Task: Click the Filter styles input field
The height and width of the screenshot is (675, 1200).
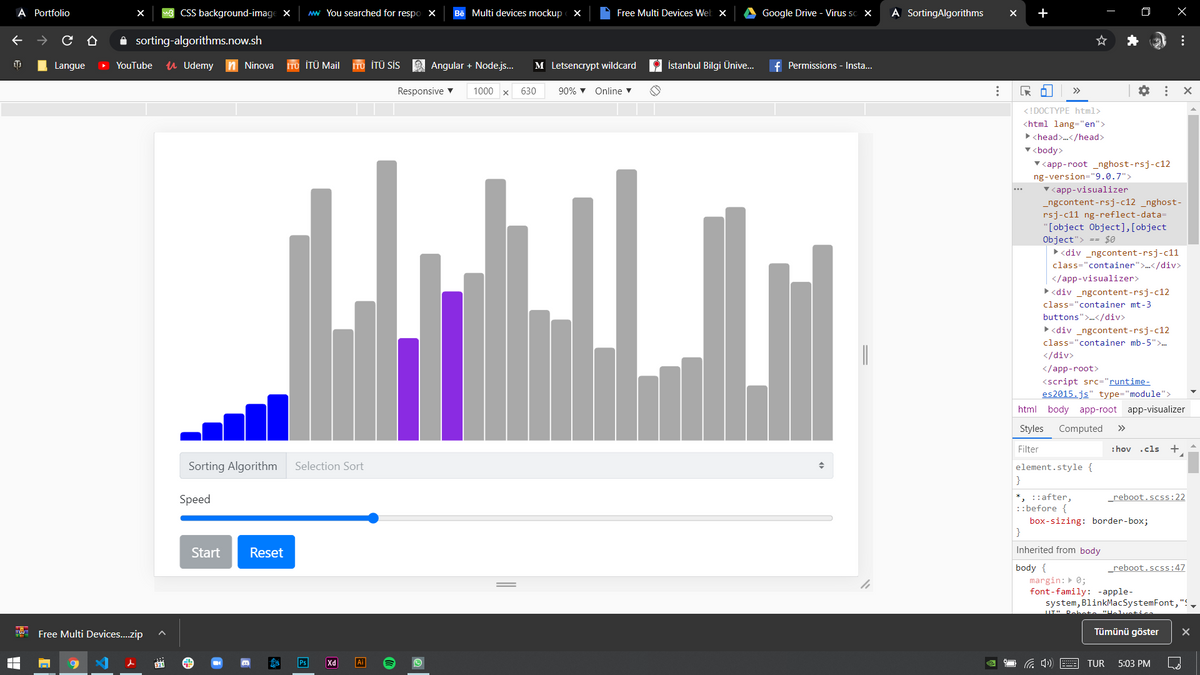Action: tap(1058, 449)
